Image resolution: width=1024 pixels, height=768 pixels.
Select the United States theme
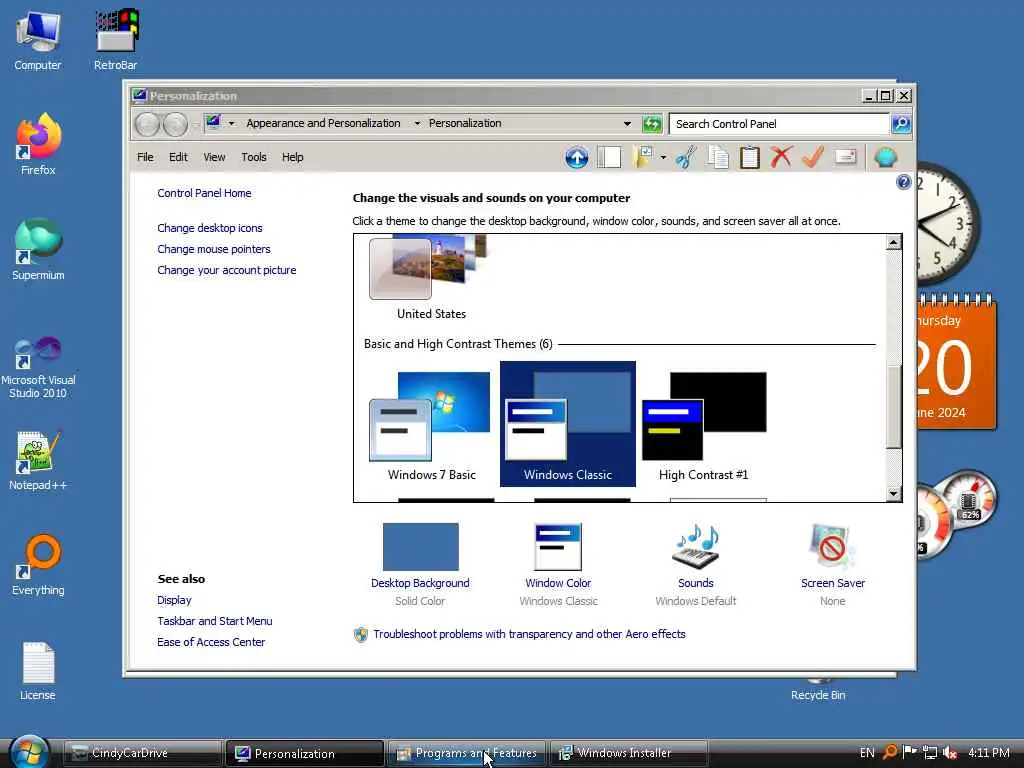431,280
